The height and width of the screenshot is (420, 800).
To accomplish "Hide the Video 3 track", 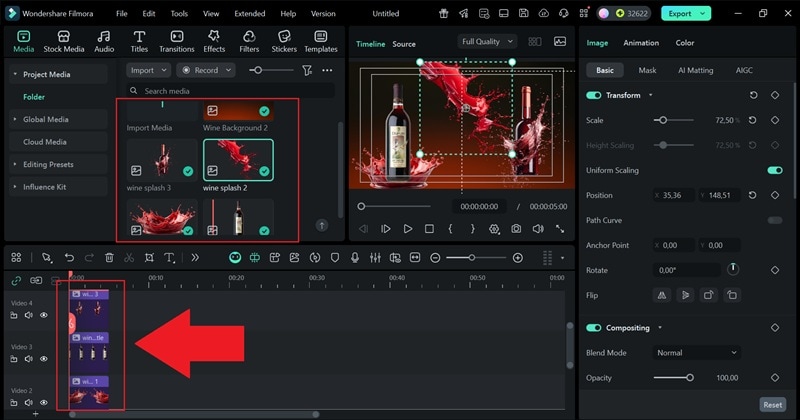I will point(43,357).
